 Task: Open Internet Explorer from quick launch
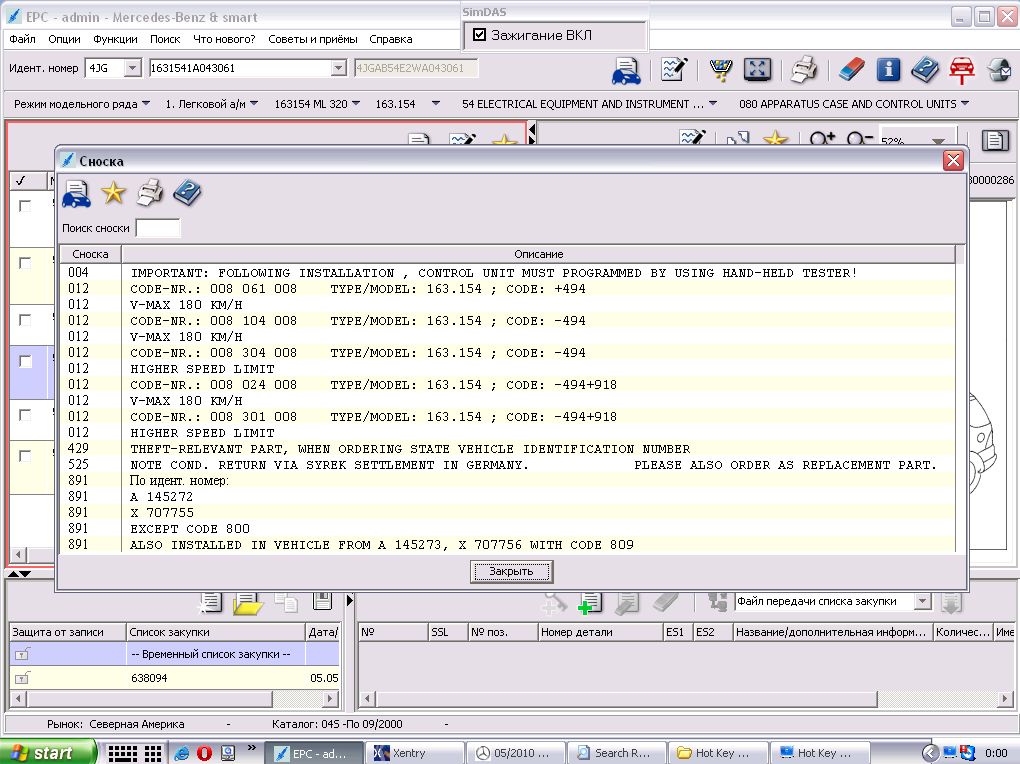coord(181,753)
